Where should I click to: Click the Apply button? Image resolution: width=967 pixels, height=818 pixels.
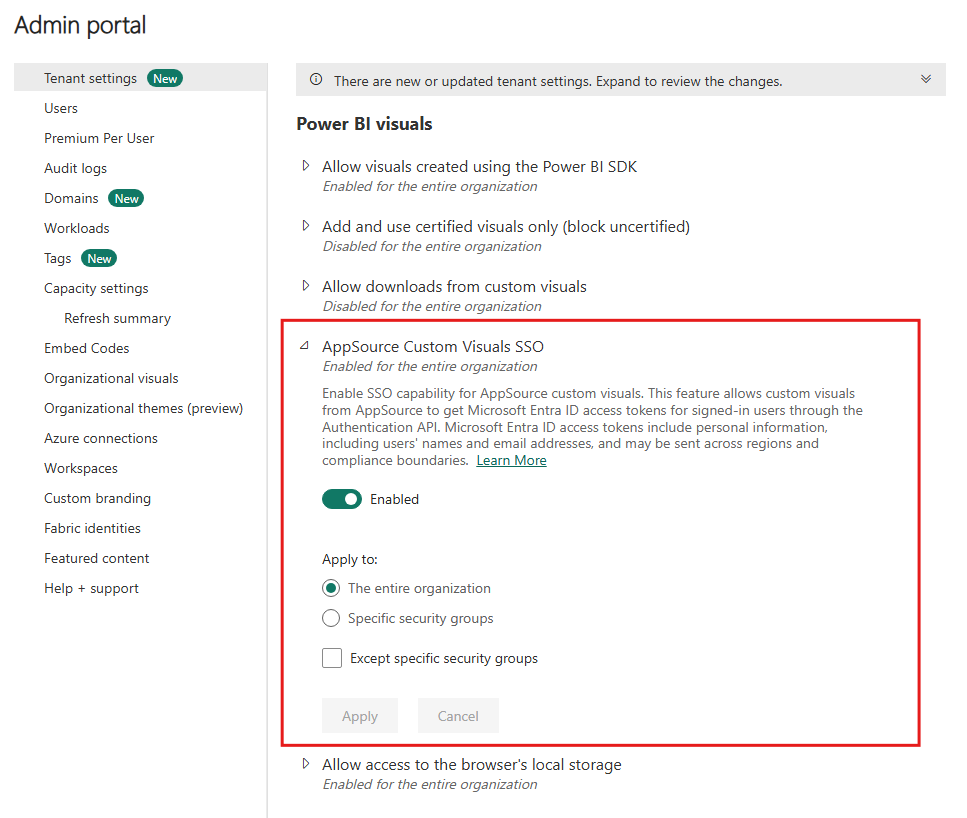click(x=359, y=715)
